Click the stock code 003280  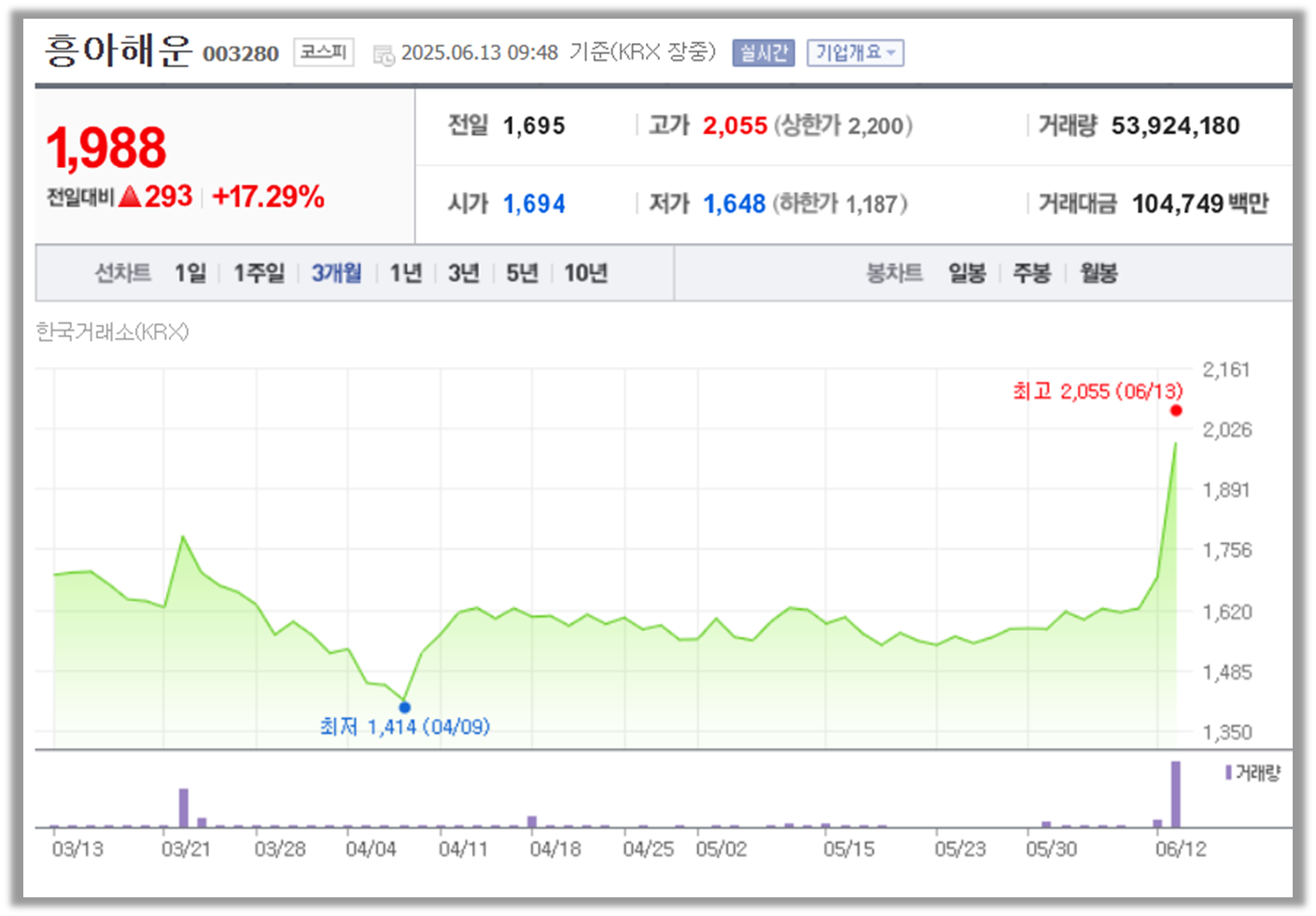point(241,54)
